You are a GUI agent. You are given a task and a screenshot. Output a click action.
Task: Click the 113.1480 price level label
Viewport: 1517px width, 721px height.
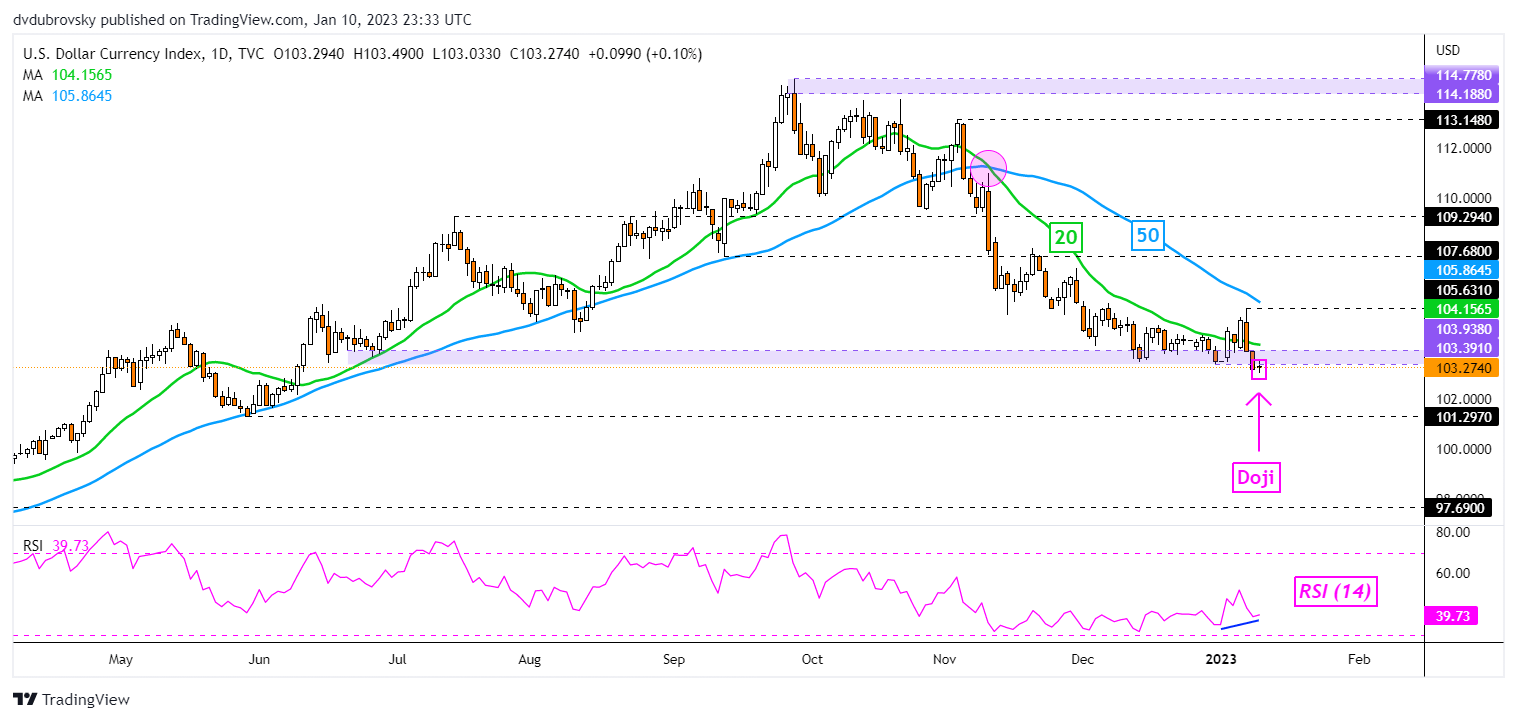point(1463,119)
